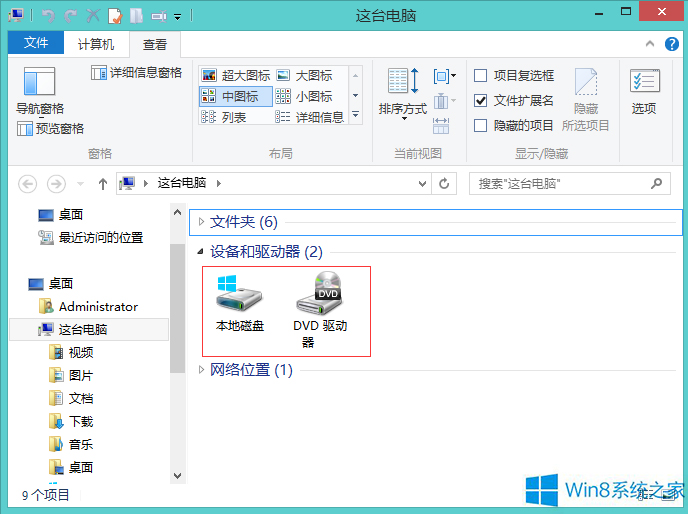Viewport: 688px width, 514px height.
Task: Click the window system icon in title bar
Action: [16, 15]
